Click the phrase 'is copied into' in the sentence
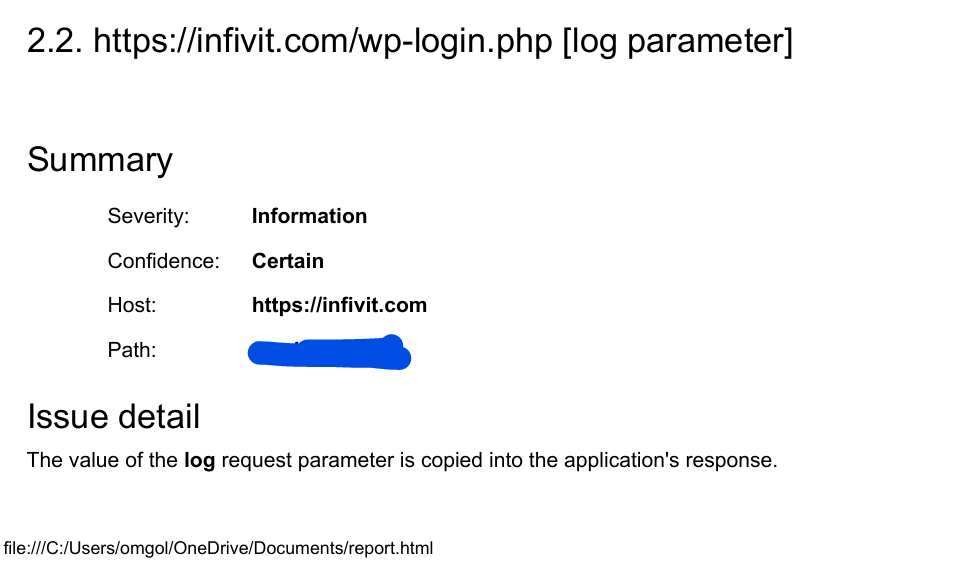Viewport: 963px width, 575px height. (x=444, y=461)
